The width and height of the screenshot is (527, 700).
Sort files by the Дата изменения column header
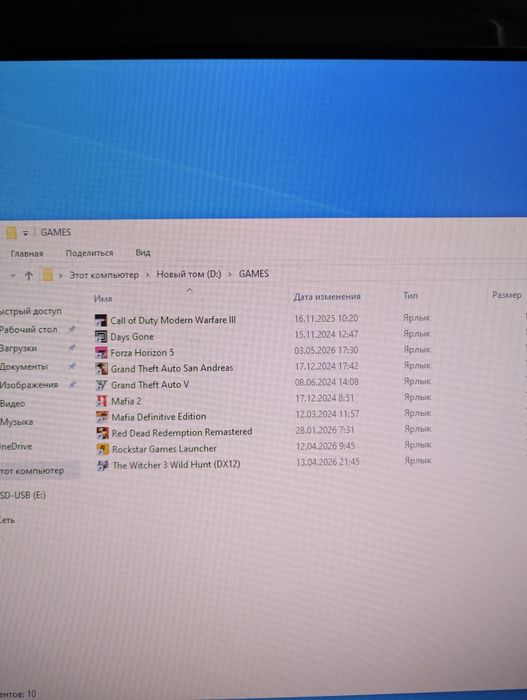327,296
